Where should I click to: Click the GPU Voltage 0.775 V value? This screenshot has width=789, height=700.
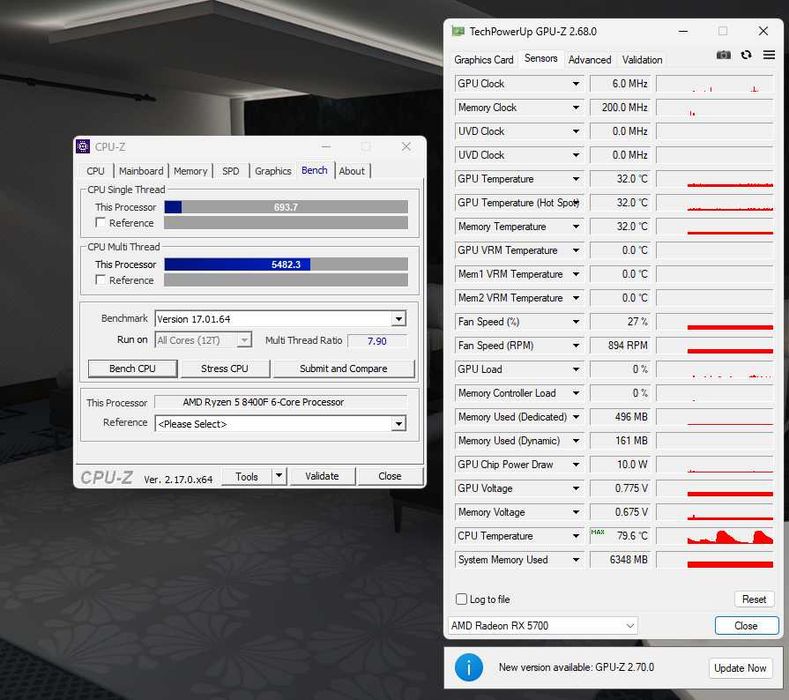pyautogui.click(x=620, y=488)
